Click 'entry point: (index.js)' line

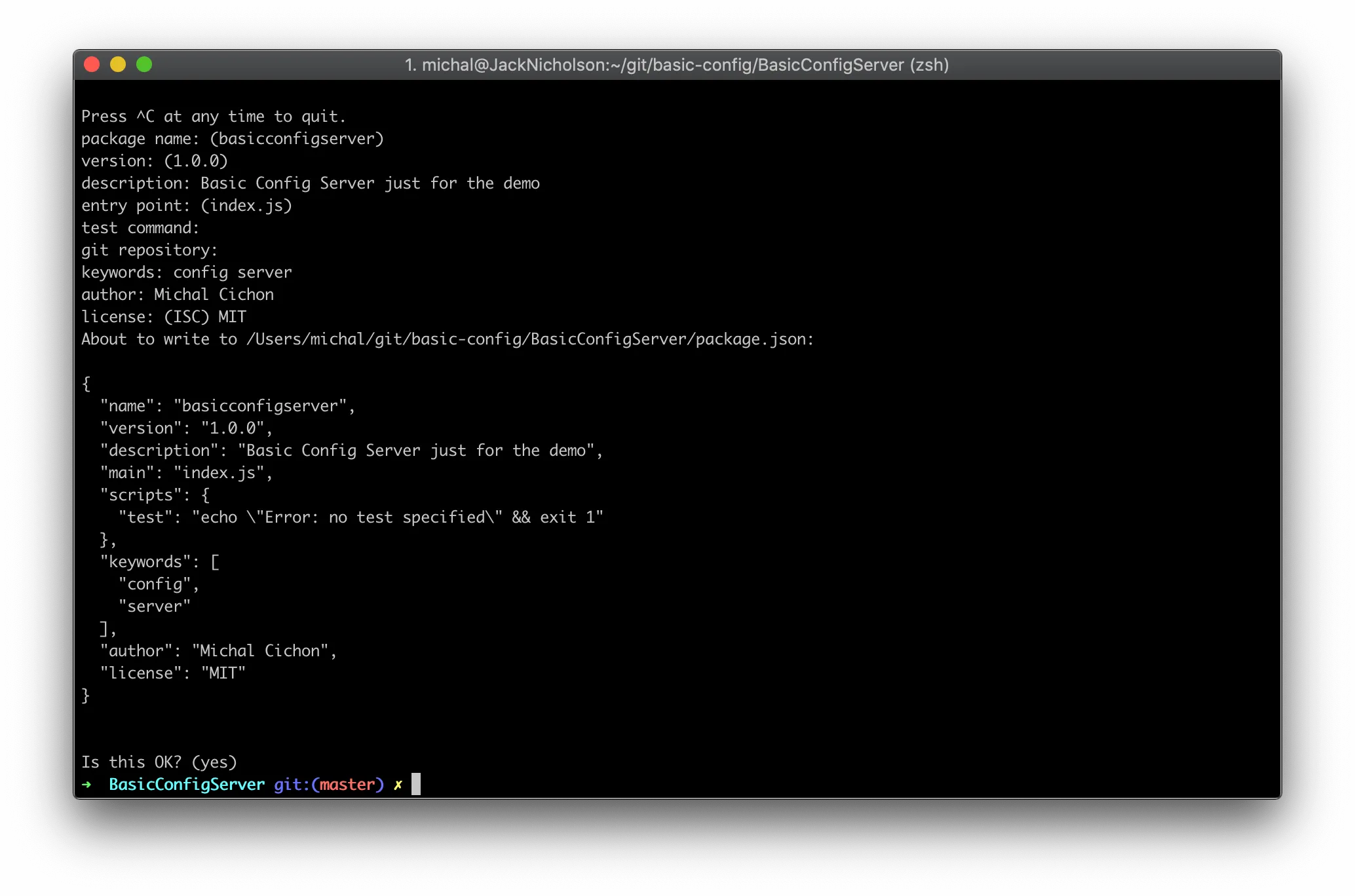(187, 206)
